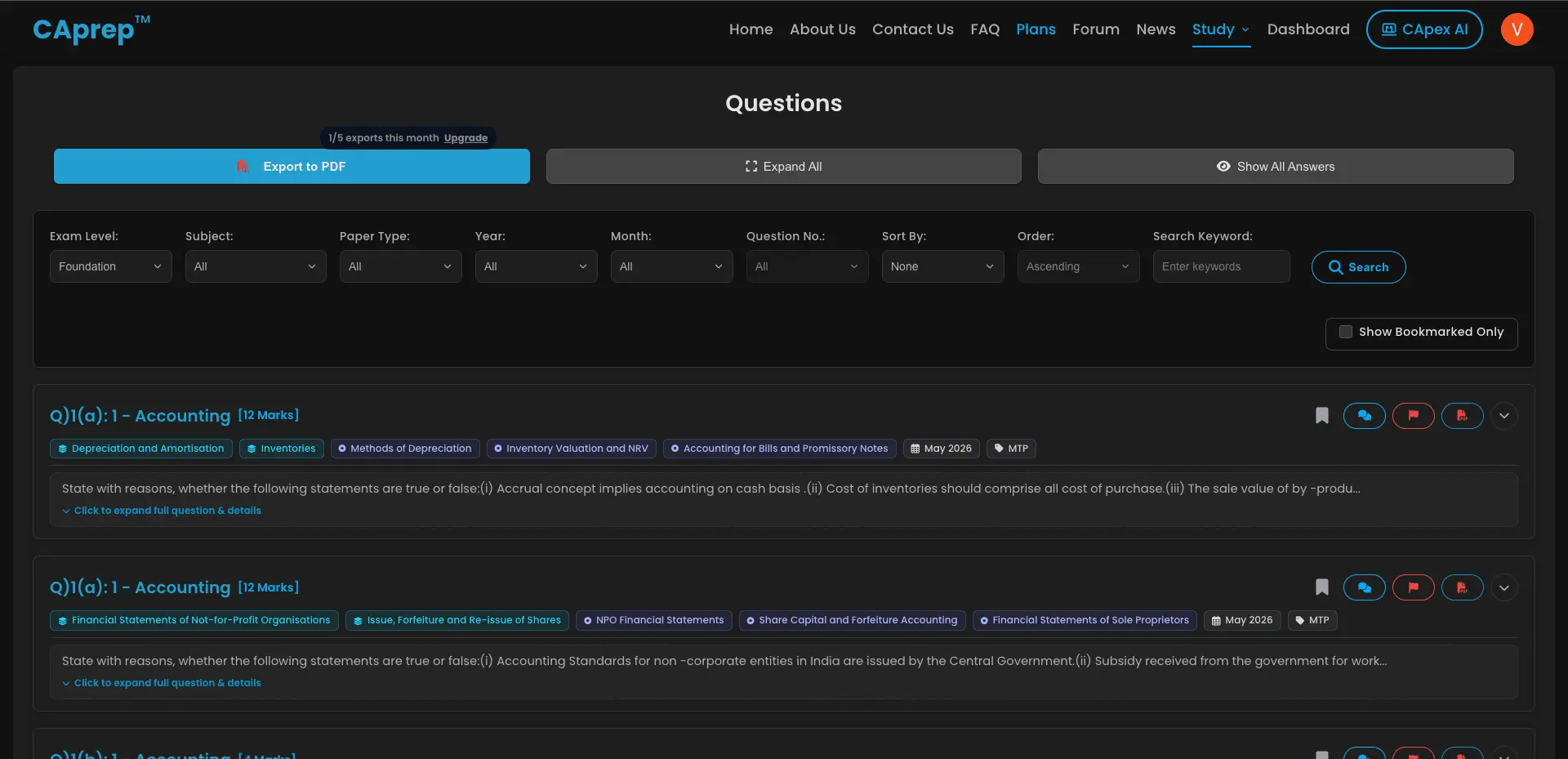Image resolution: width=1568 pixels, height=759 pixels.
Task: Click the Expand All button
Action: pyautogui.click(x=784, y=166)
